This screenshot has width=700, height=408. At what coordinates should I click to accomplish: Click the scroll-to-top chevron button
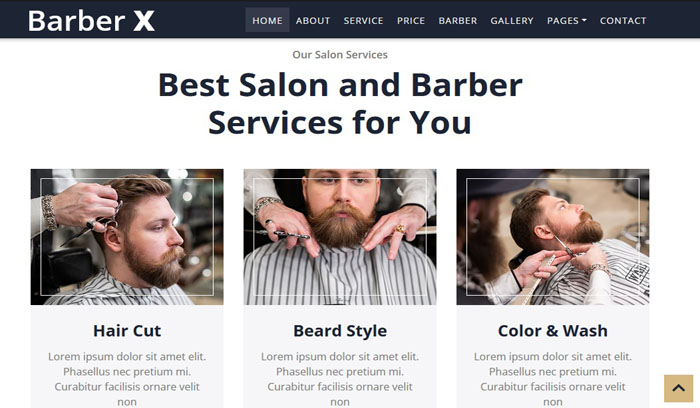click(x=678, y=388)
